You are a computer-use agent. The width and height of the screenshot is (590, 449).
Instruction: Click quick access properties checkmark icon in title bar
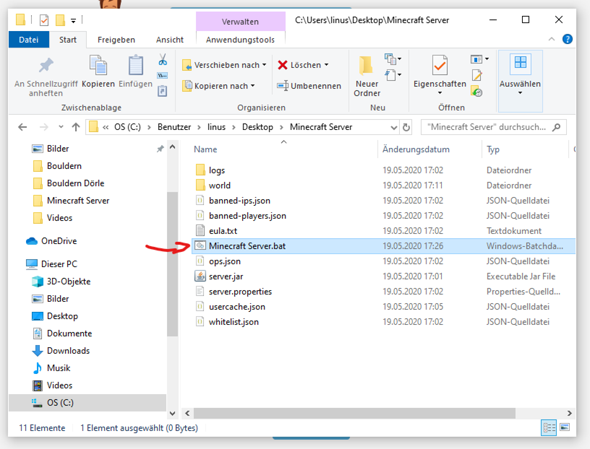[44, 20]
